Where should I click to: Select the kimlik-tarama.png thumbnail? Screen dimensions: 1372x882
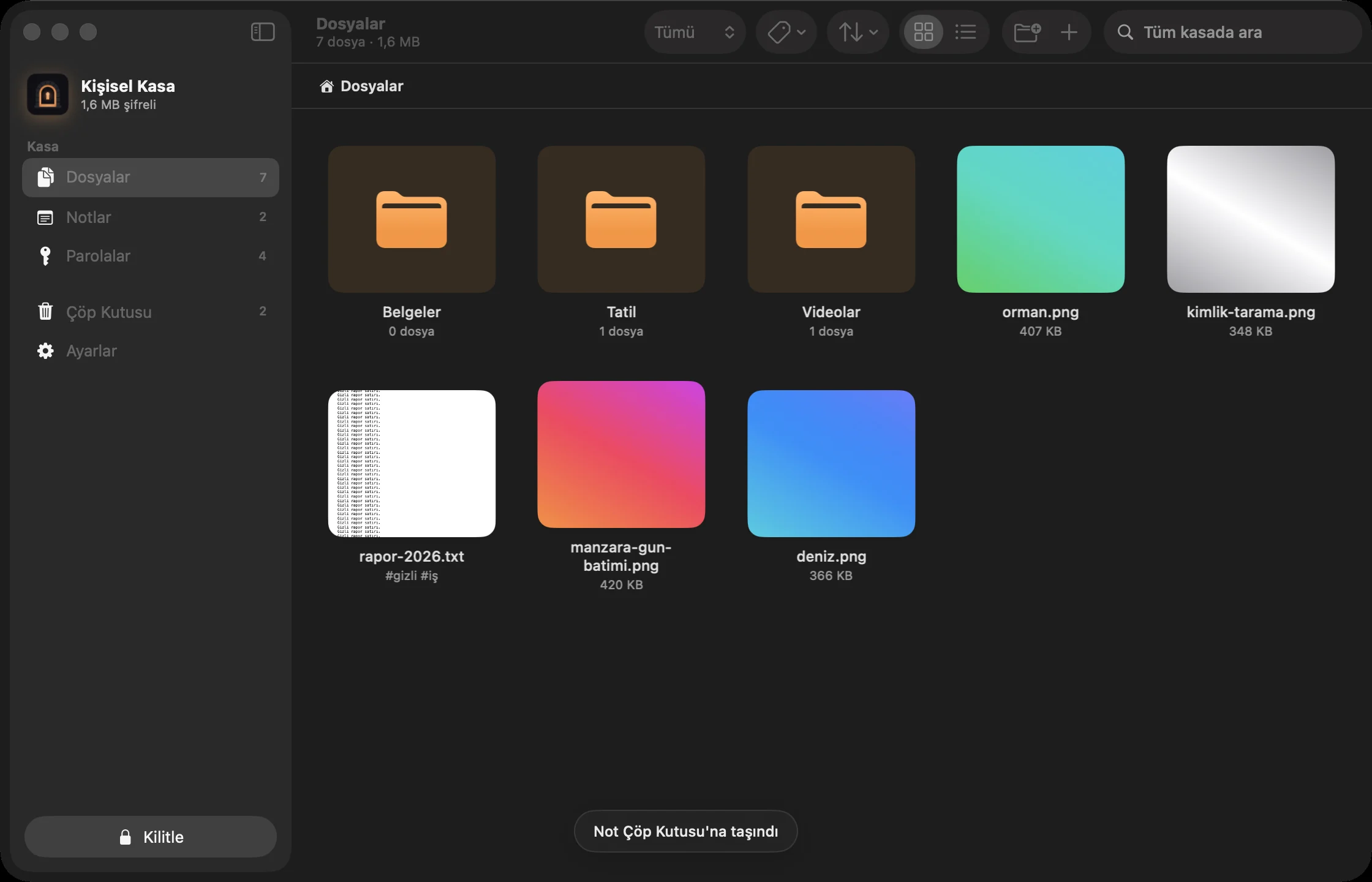tap(1251, 219)
